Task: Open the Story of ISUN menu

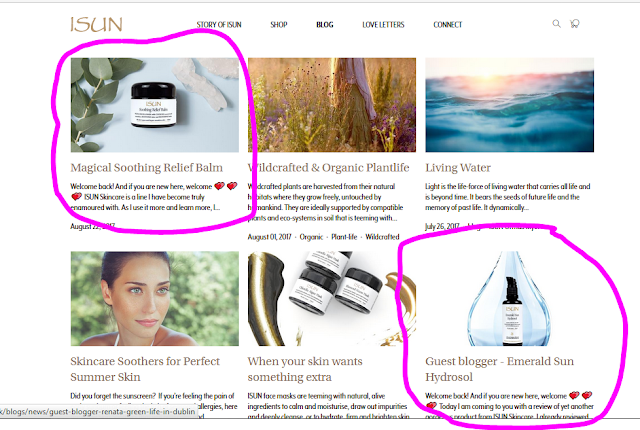Action: [219, 24]
